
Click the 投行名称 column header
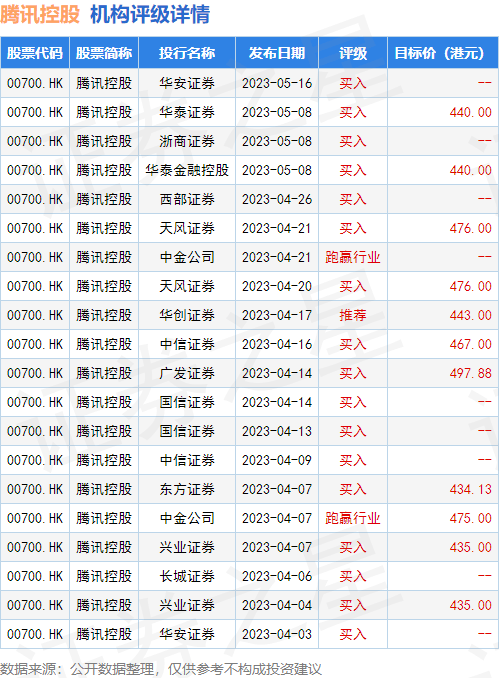[187, 53]
